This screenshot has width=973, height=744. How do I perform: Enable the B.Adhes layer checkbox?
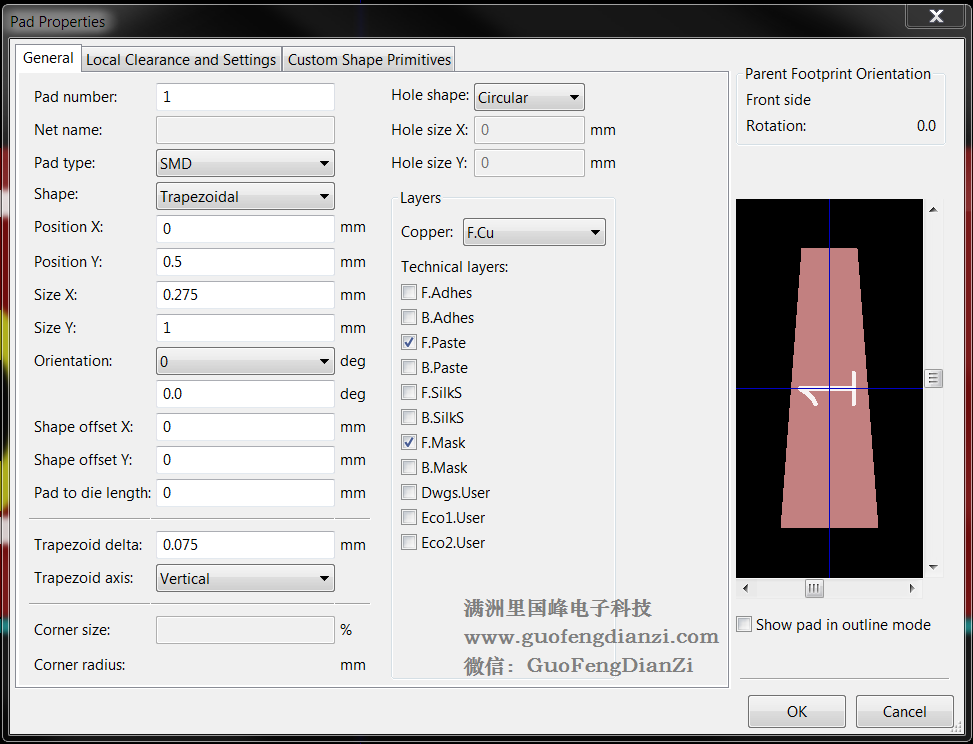click(409, 317)
